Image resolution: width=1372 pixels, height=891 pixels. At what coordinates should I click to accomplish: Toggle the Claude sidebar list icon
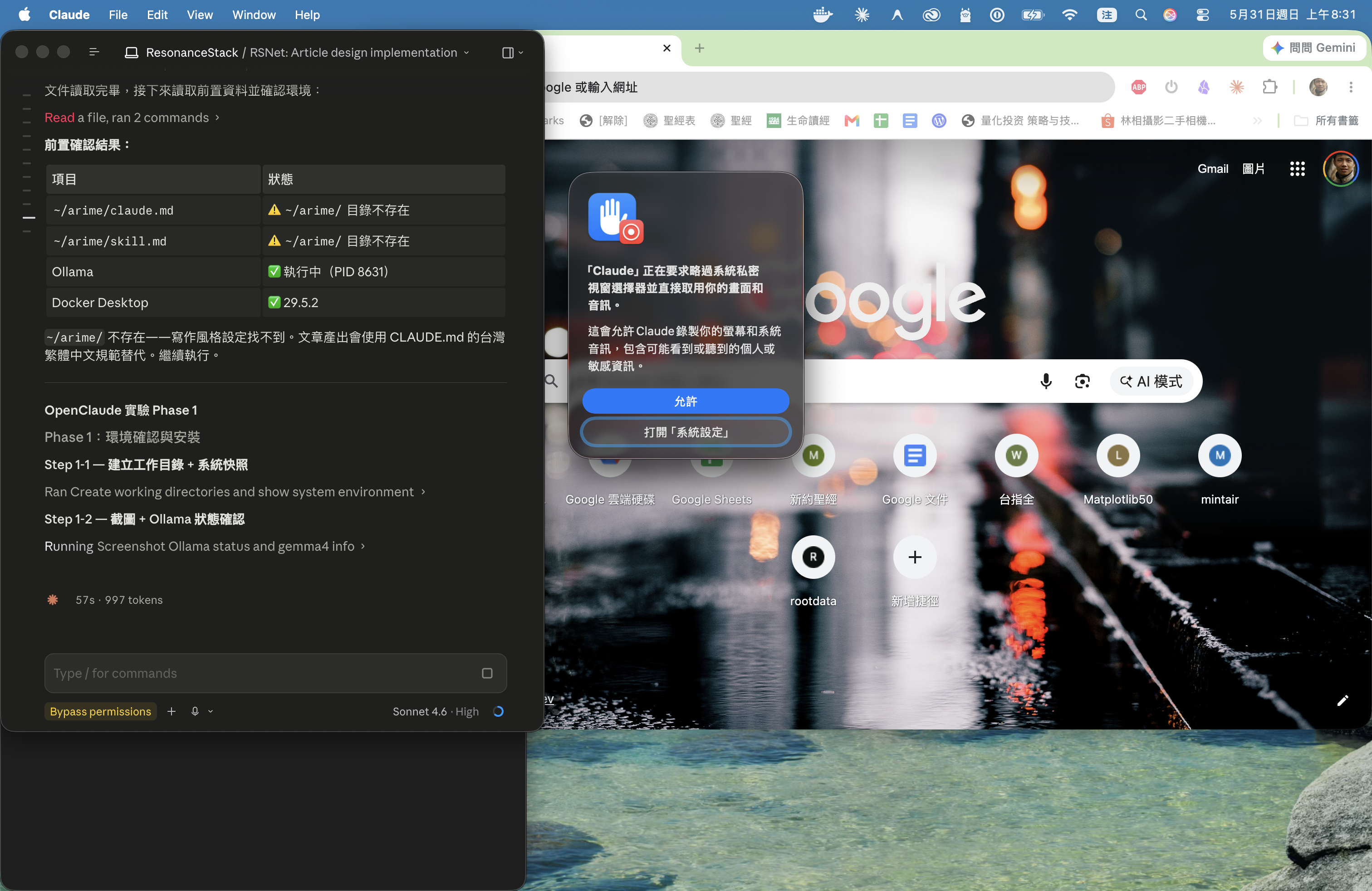tap(94, 53)
